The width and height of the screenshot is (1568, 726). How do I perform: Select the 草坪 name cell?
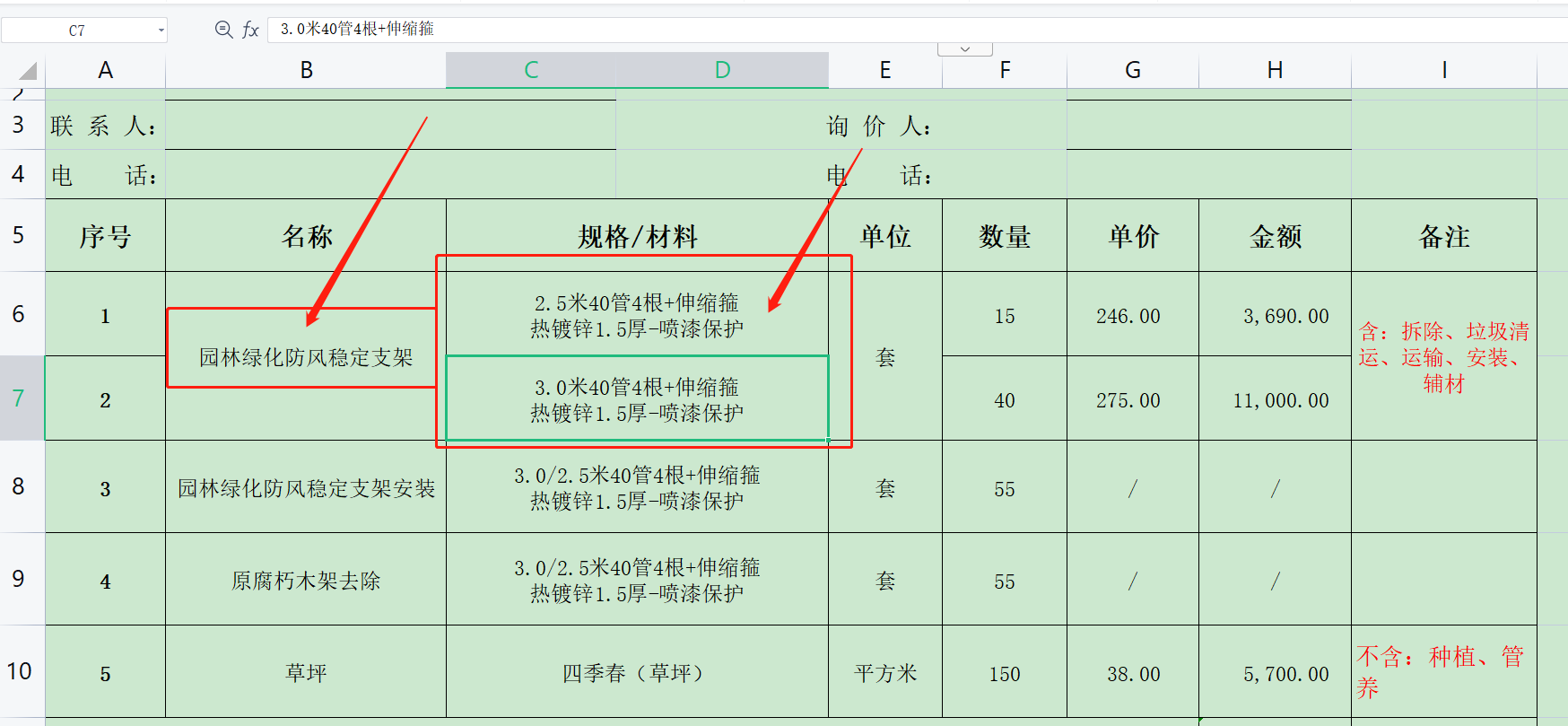click(x=306, y=672)
